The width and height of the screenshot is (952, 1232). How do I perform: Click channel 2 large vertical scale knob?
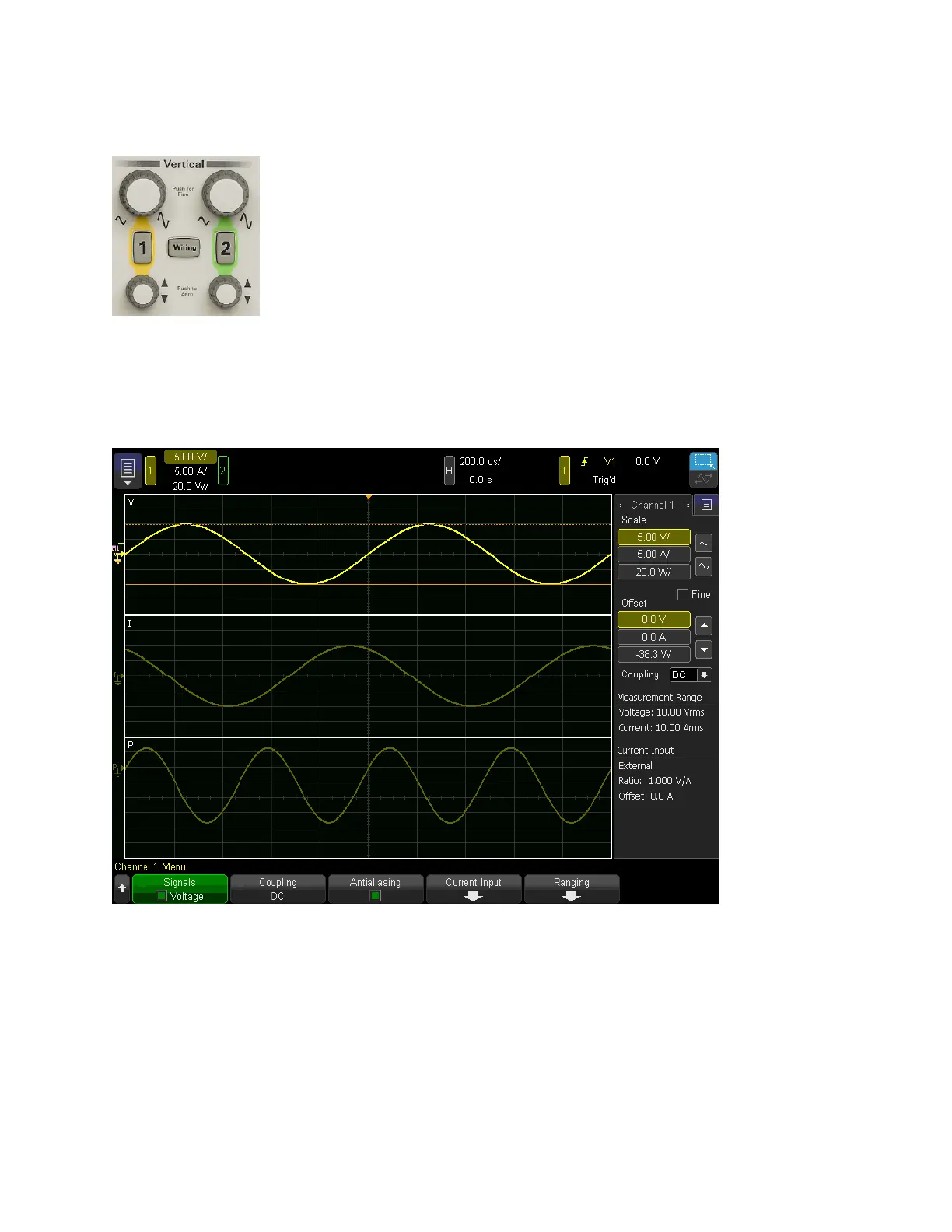tap(226, 194)
